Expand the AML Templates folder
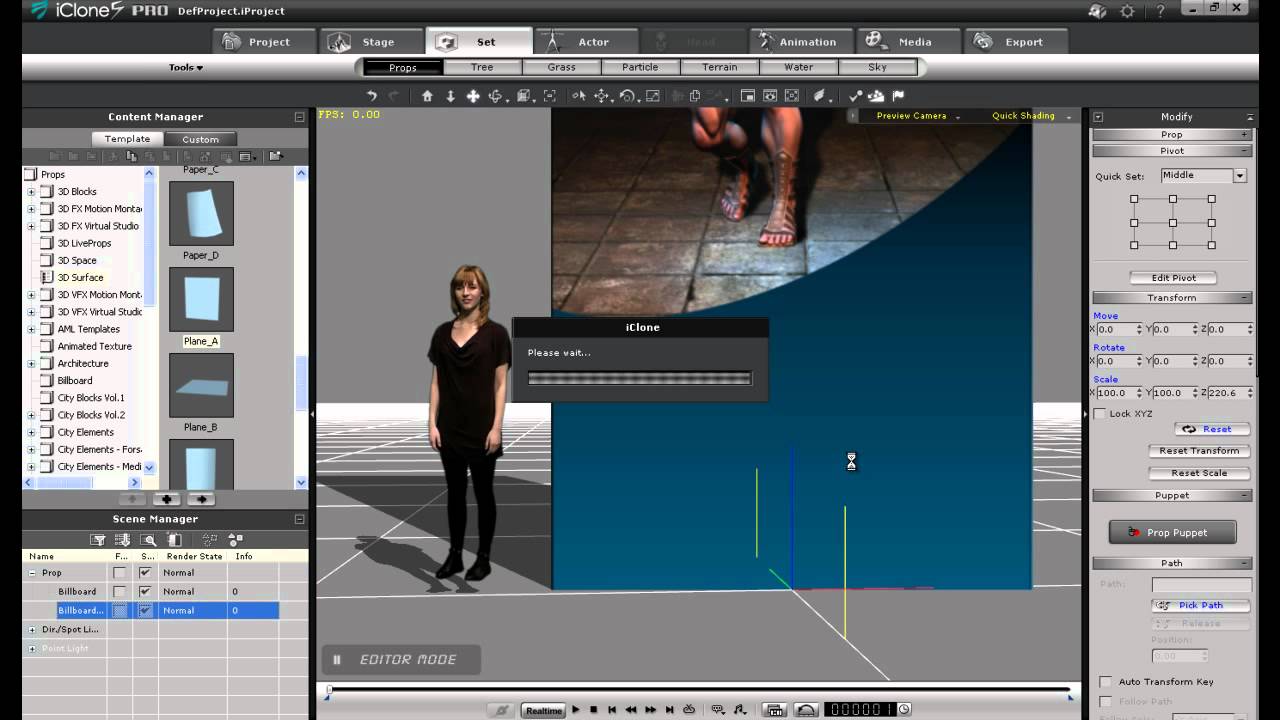This screenshot has width=1280, height=720. 31,329
